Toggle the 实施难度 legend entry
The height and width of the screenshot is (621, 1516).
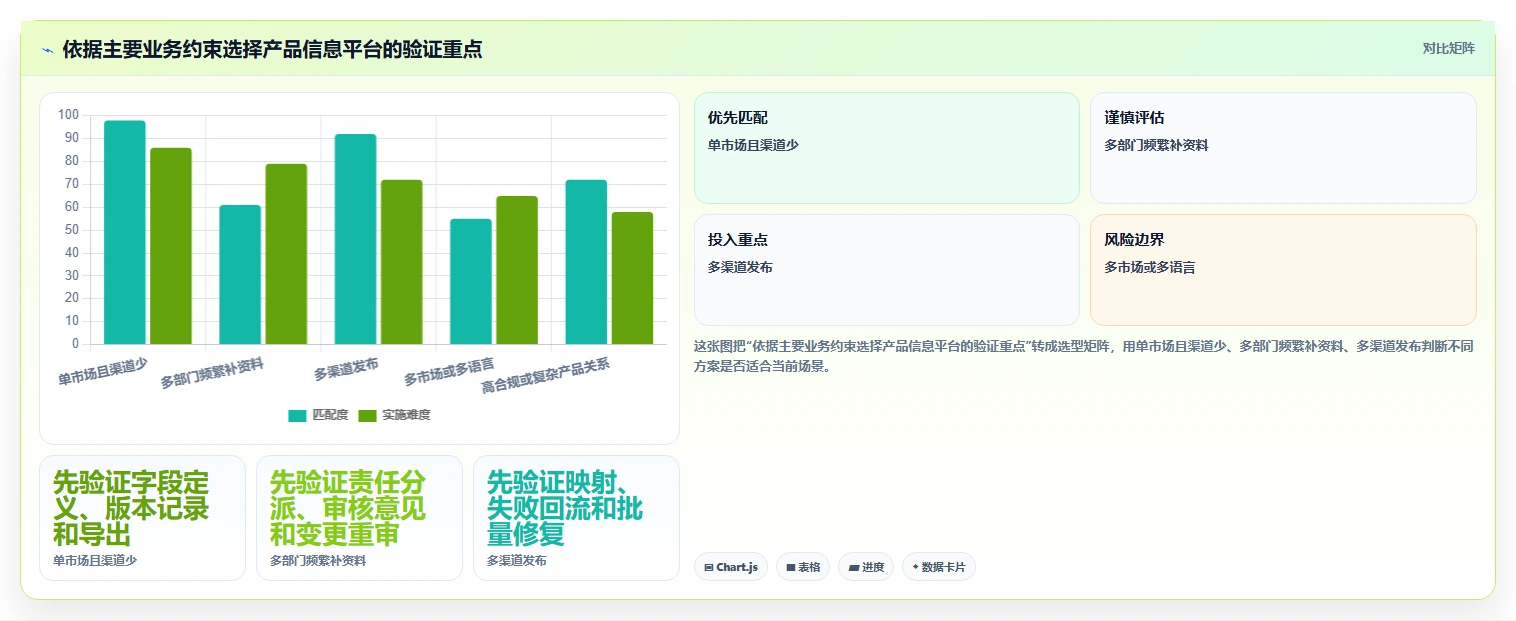click(x=394, y=415)
